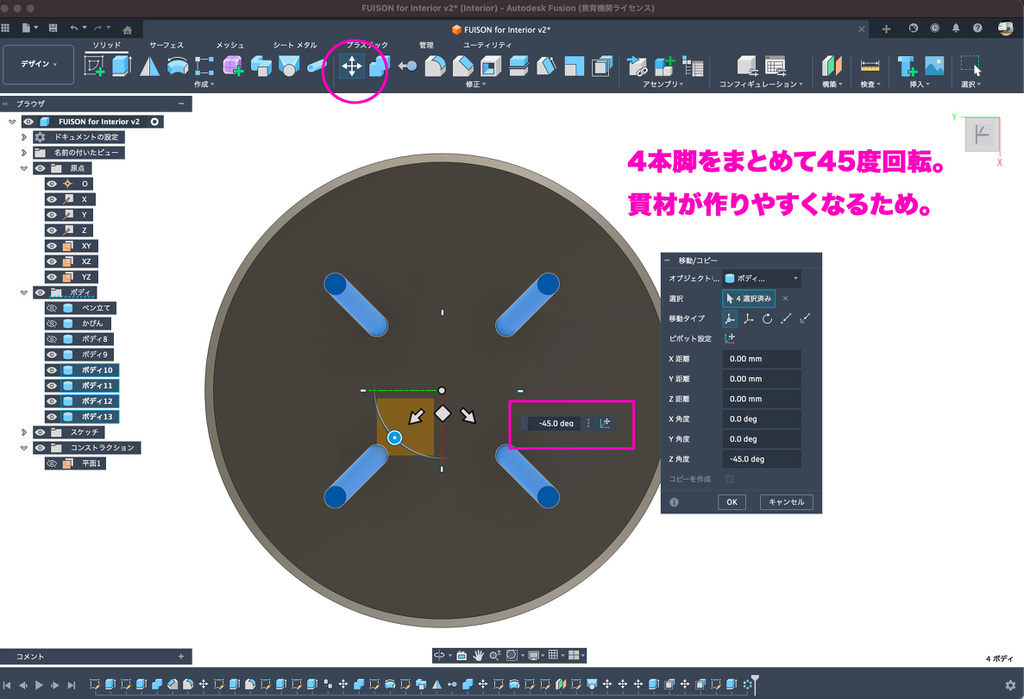Image resolution: width=1024 pixels, height=699 pixels.
Task: Click the Pan hand tool in navigation bar
Action: coord(479,655)
